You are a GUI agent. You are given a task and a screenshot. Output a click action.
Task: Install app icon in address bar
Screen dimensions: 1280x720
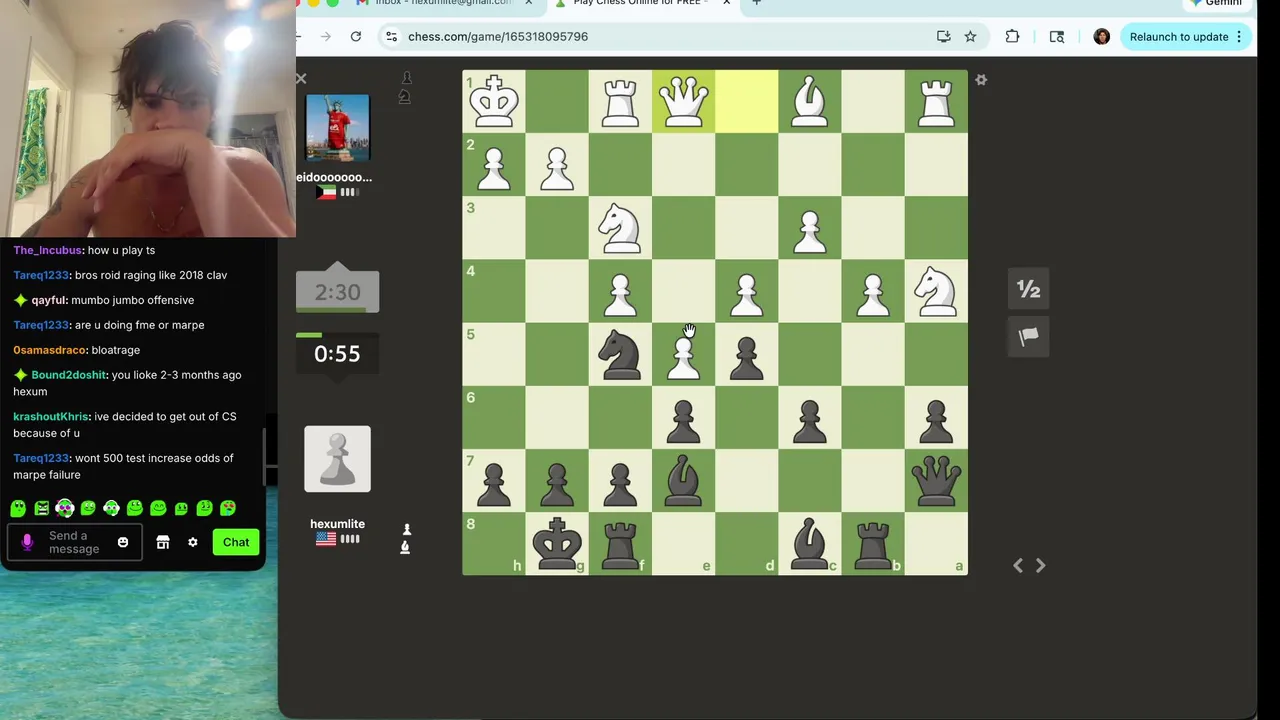[943, 37]
